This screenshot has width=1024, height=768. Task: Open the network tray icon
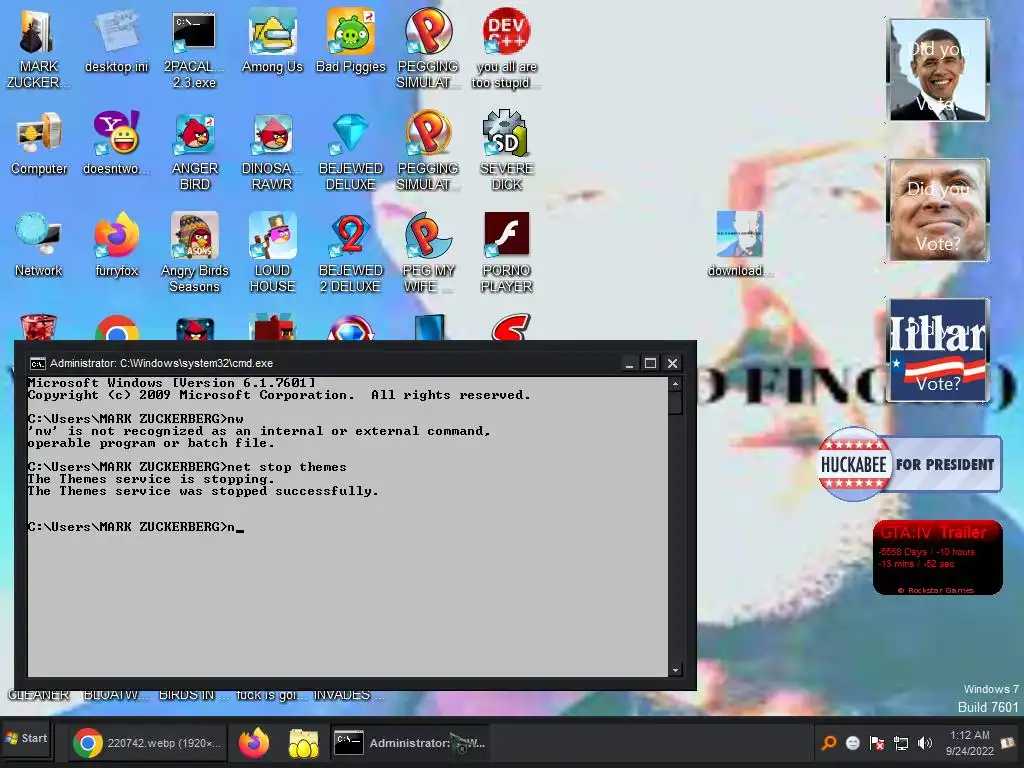pos(901,743)
